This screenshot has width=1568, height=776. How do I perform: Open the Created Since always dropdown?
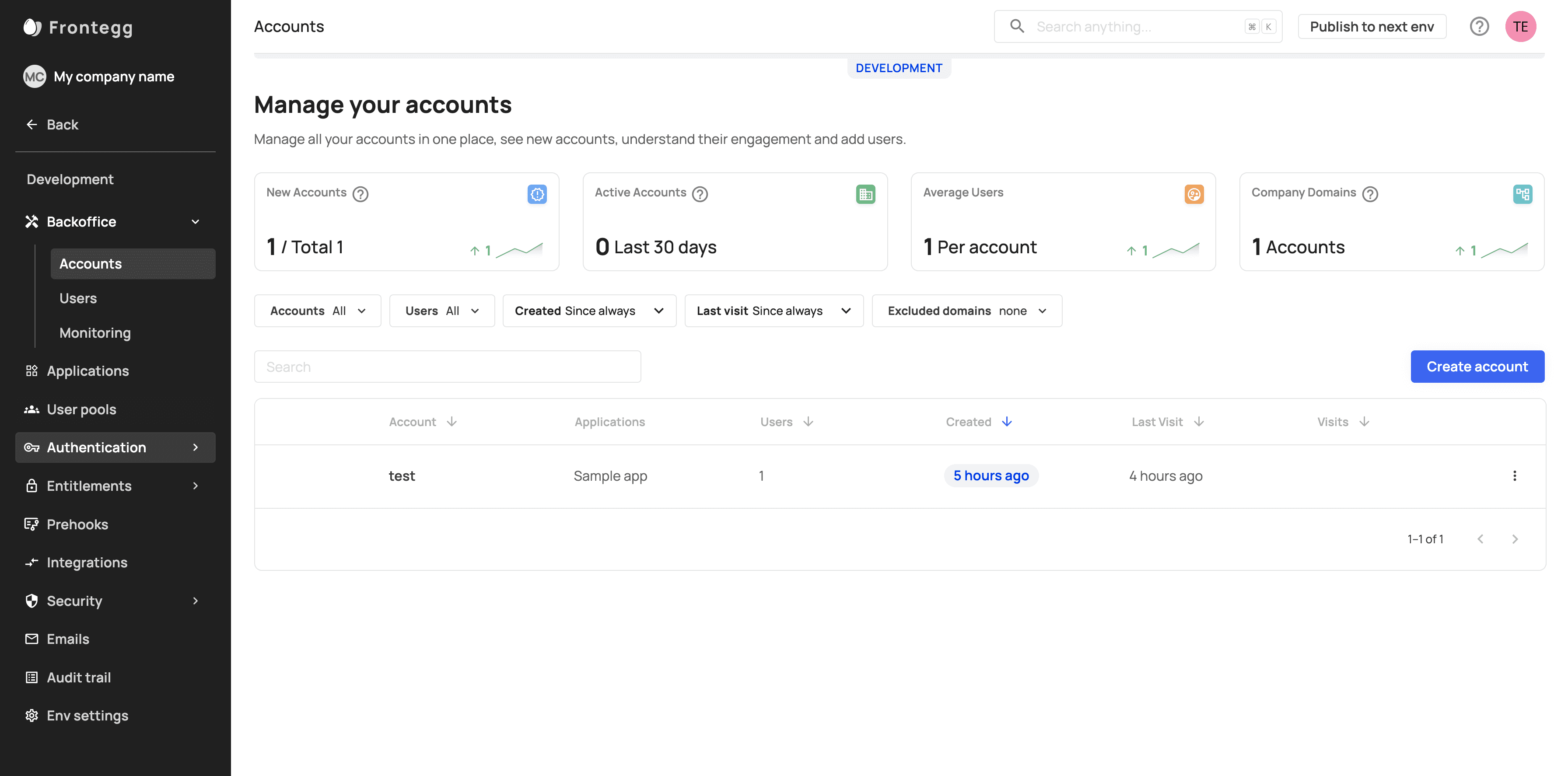(x=589, y=311)
